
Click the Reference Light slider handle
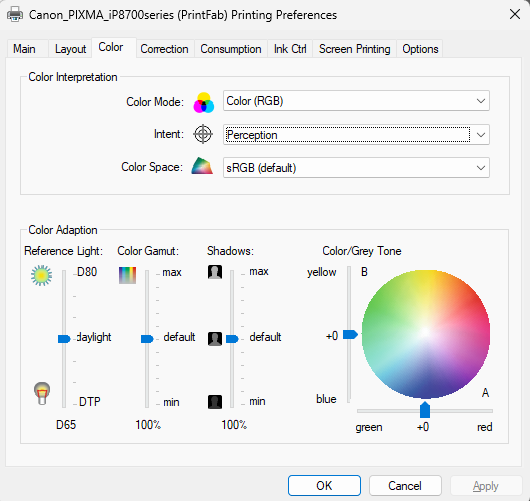point(64,339)
